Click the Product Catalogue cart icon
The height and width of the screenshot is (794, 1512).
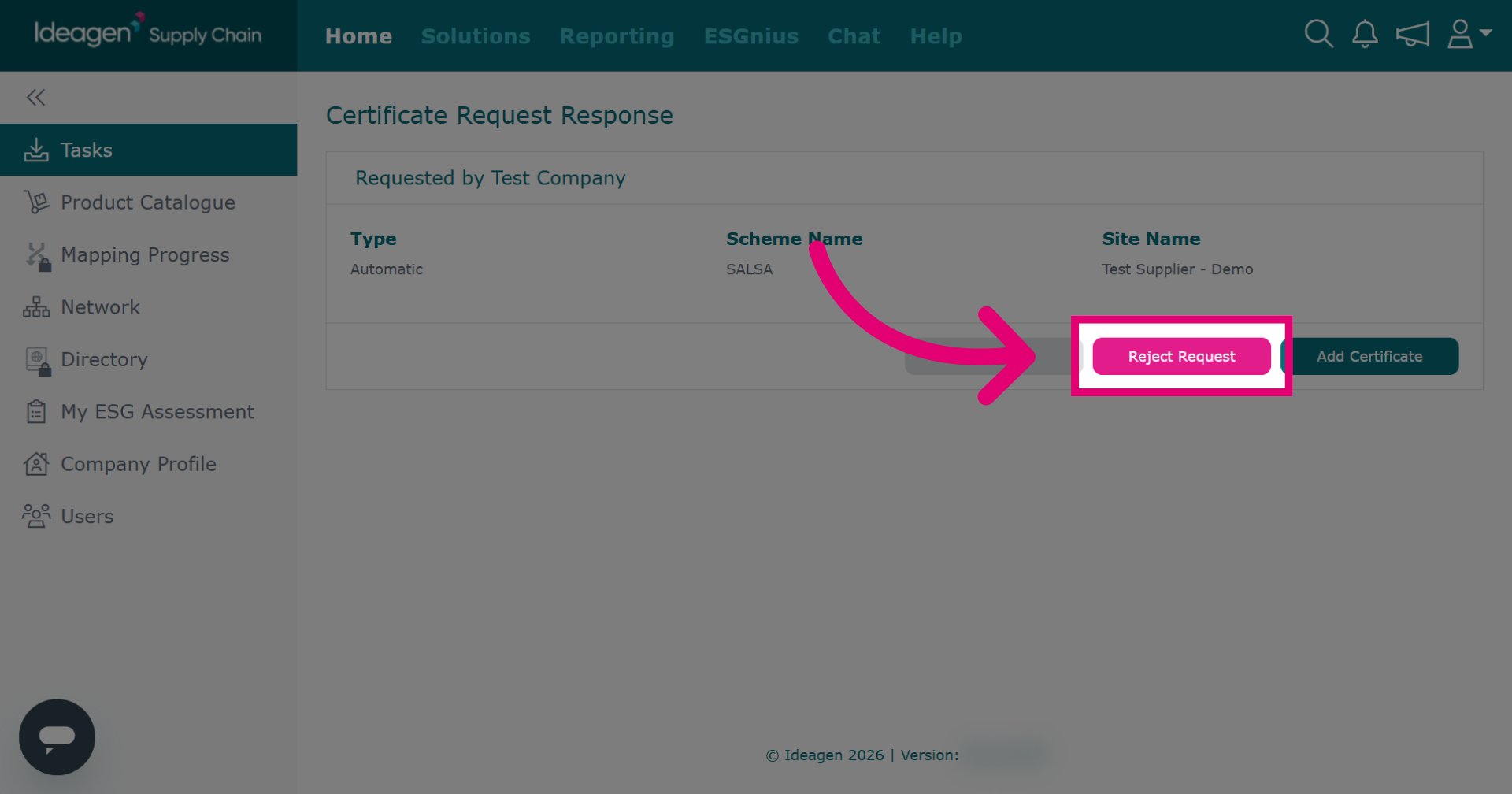tap(36, 202)
